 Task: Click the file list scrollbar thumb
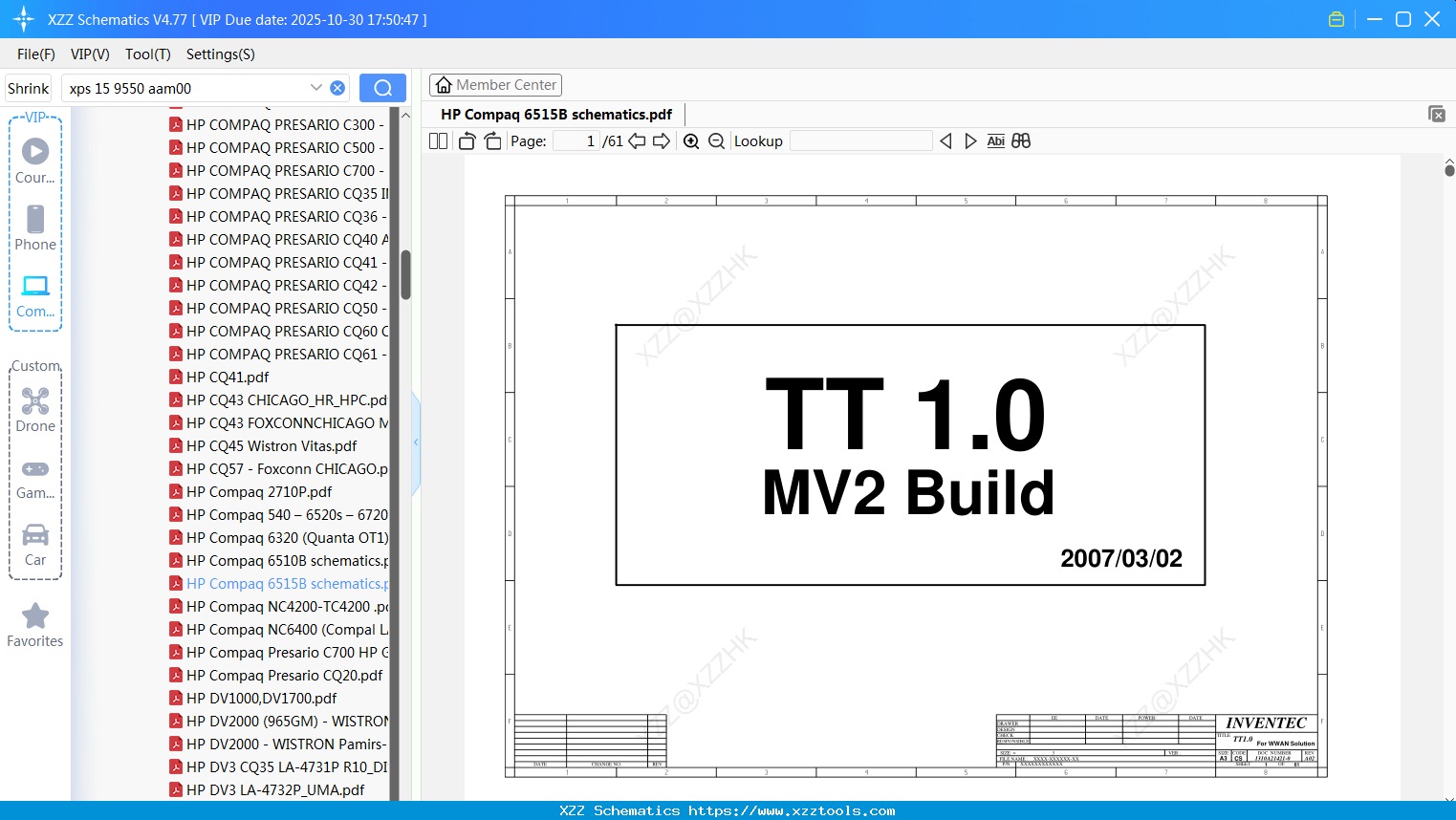pyautogui.click(x=405, y=275)
